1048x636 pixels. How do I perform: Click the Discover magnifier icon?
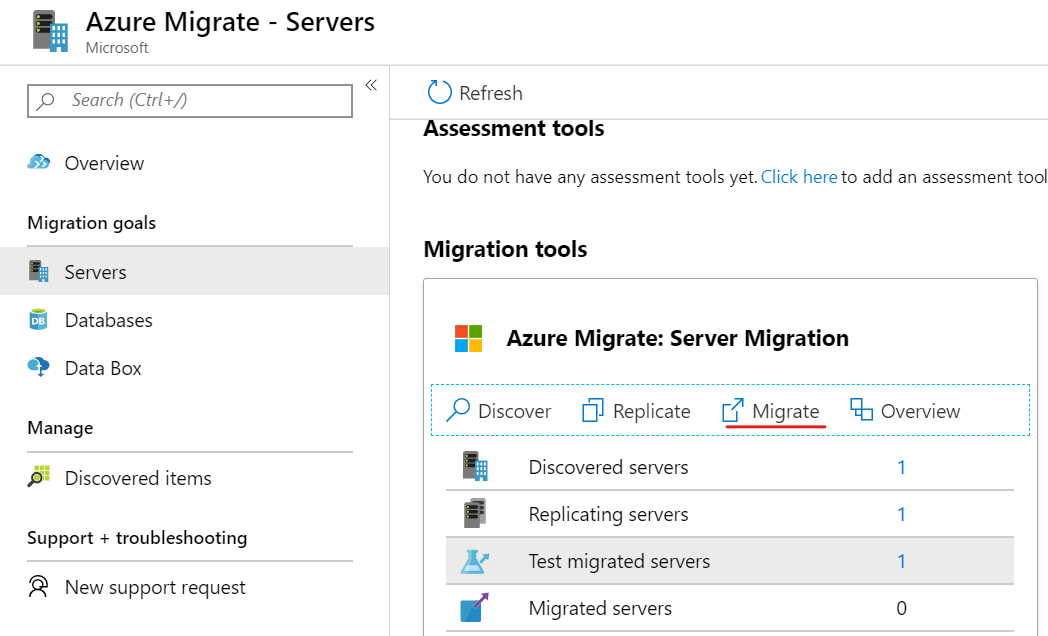[x=458, y=410]
